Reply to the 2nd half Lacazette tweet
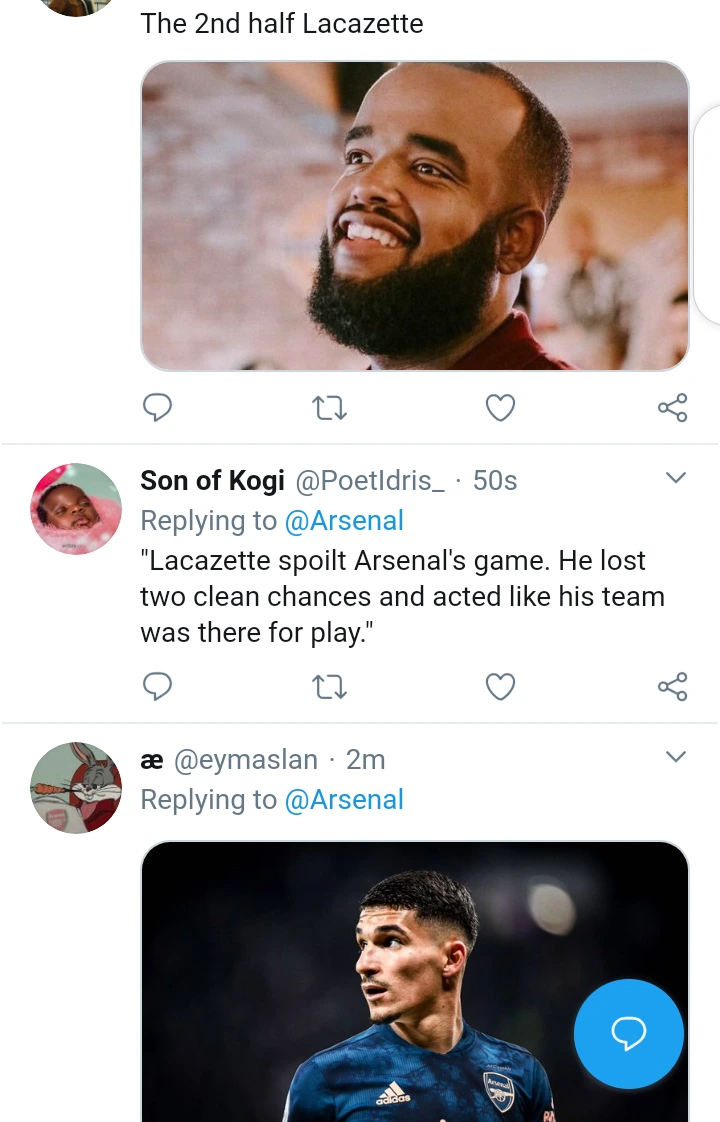This screenshot has height=1122, width=720. 157,407
